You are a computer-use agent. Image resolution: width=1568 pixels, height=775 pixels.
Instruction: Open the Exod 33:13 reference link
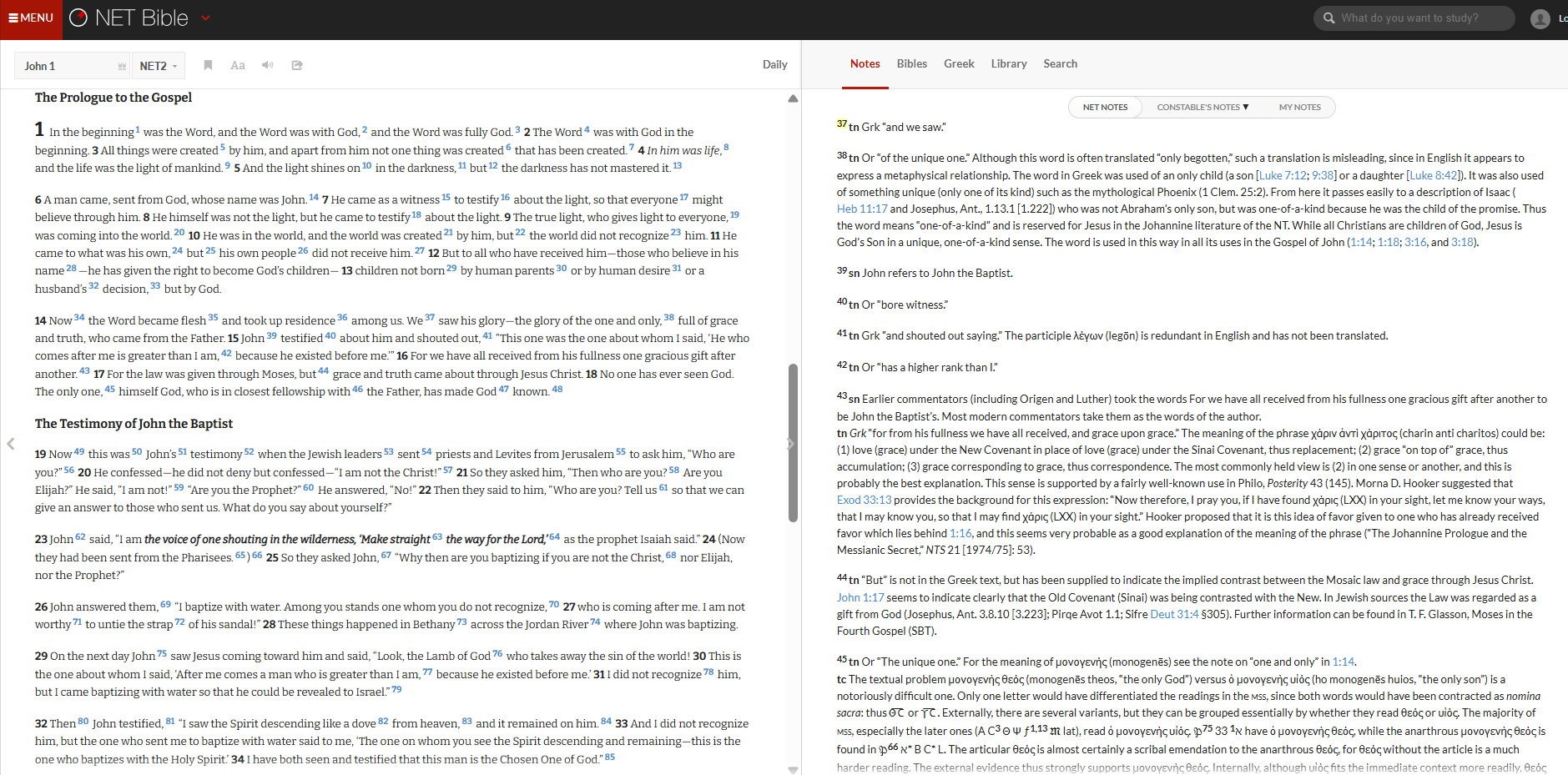tap(864, 500)
